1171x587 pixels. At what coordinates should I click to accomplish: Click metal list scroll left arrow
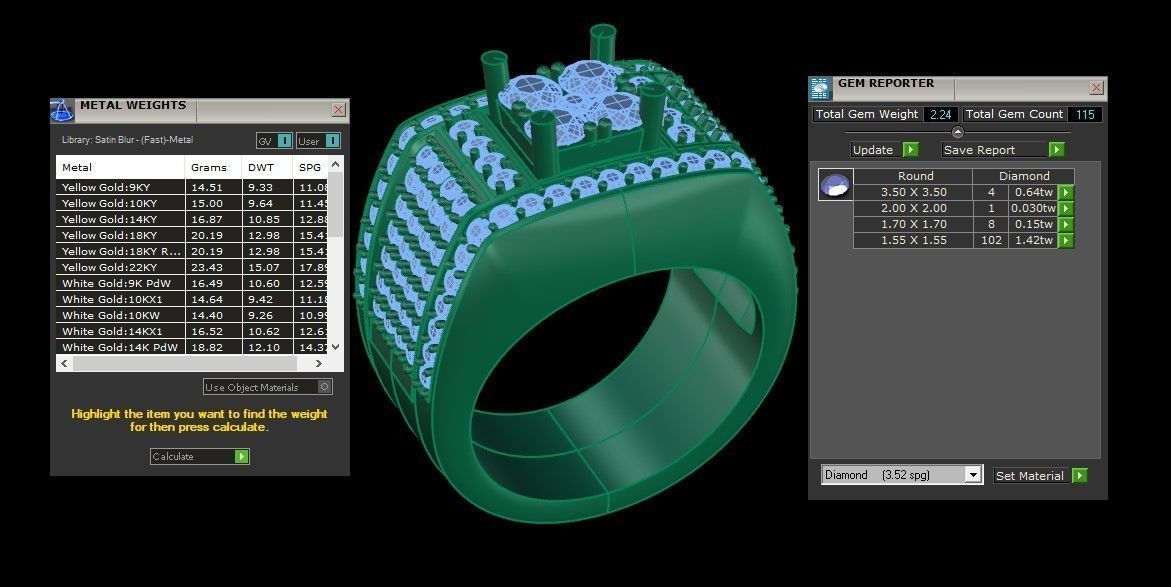[x=64, y=364]
